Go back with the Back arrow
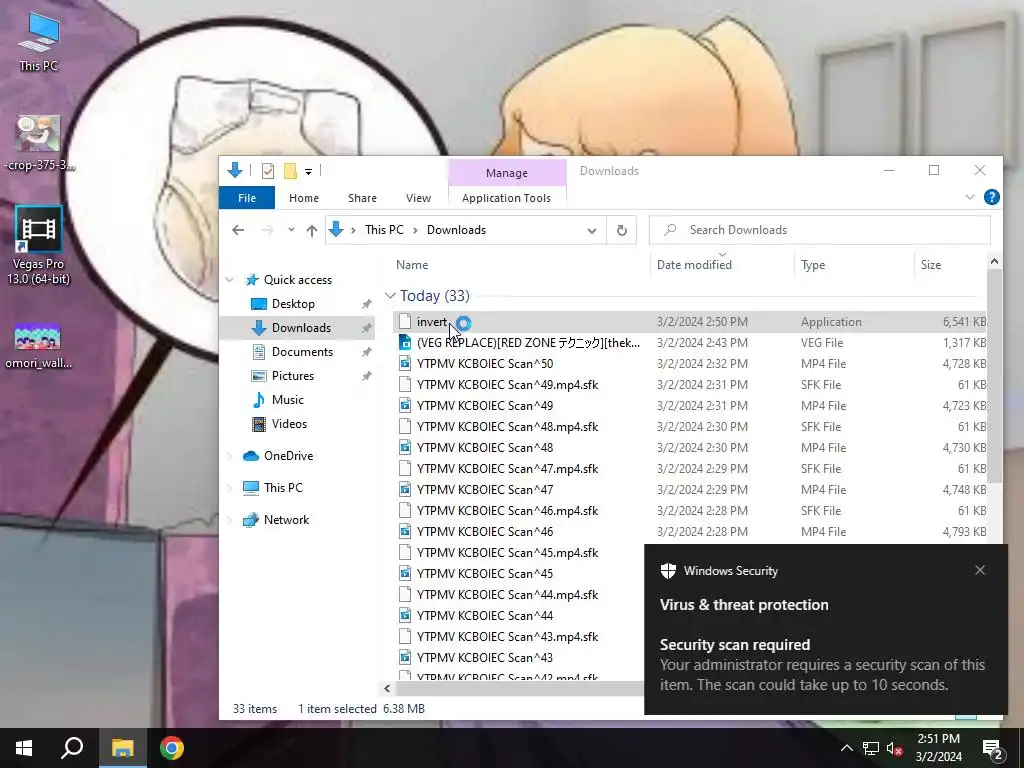Image resolution: width=1024 pixels, height=768 pixels. [x=238, y=230]
